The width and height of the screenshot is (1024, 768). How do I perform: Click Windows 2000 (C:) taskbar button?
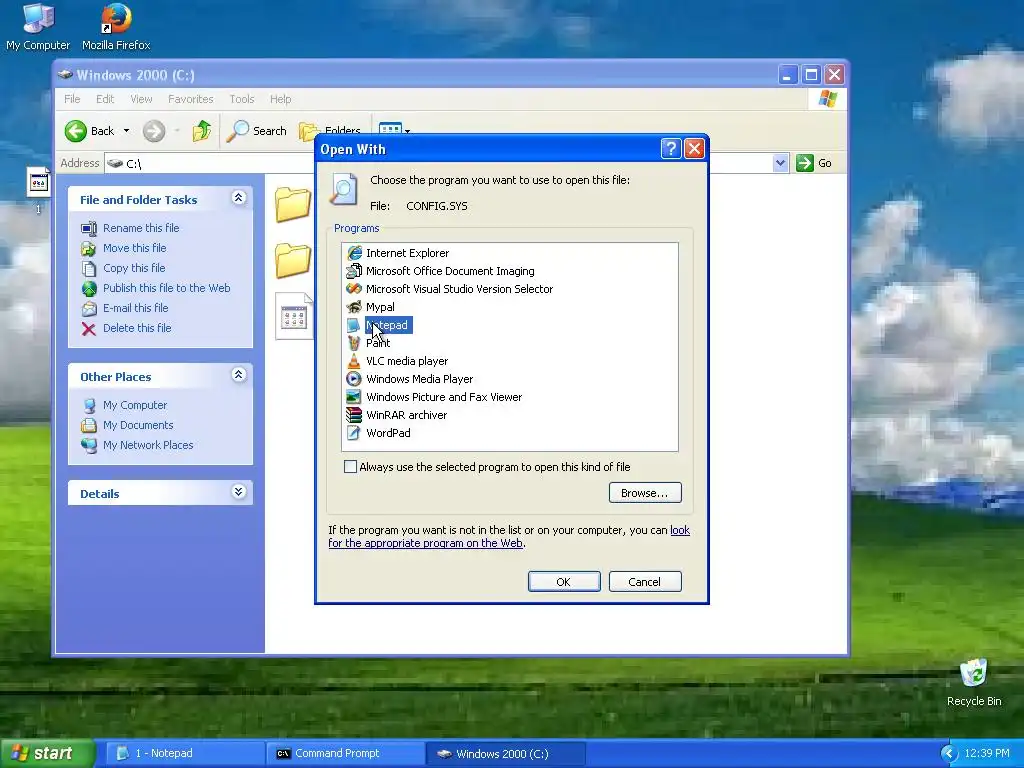(x=505, y=754)
